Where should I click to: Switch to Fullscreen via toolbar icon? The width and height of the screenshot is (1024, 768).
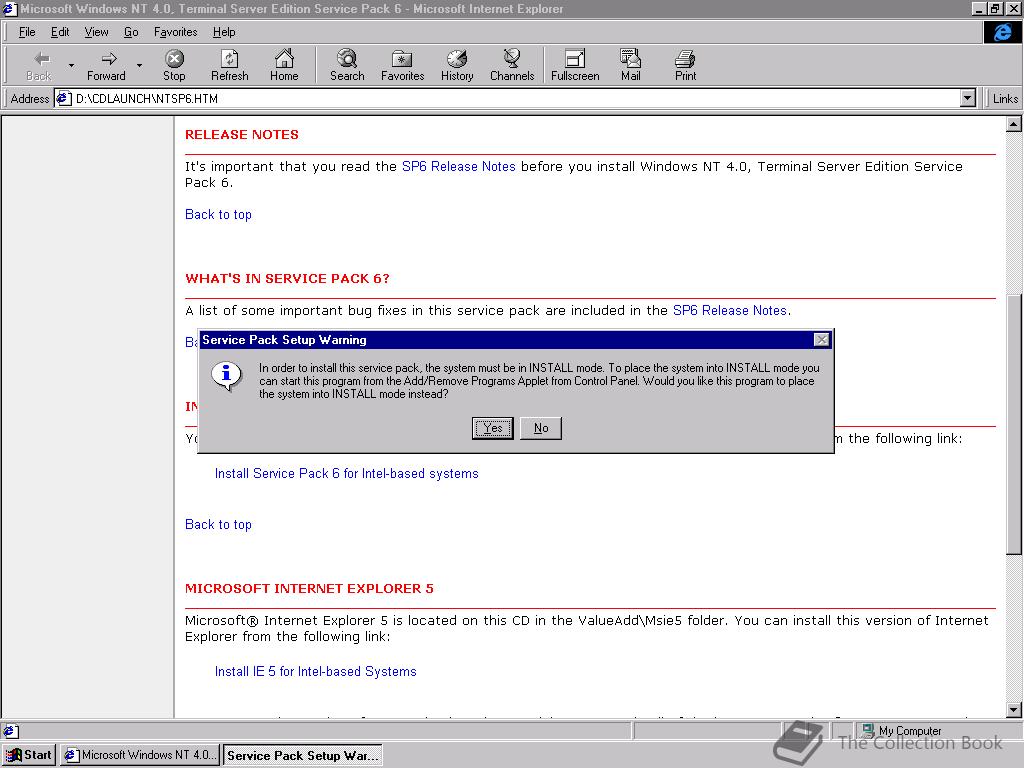coord(575,59)
